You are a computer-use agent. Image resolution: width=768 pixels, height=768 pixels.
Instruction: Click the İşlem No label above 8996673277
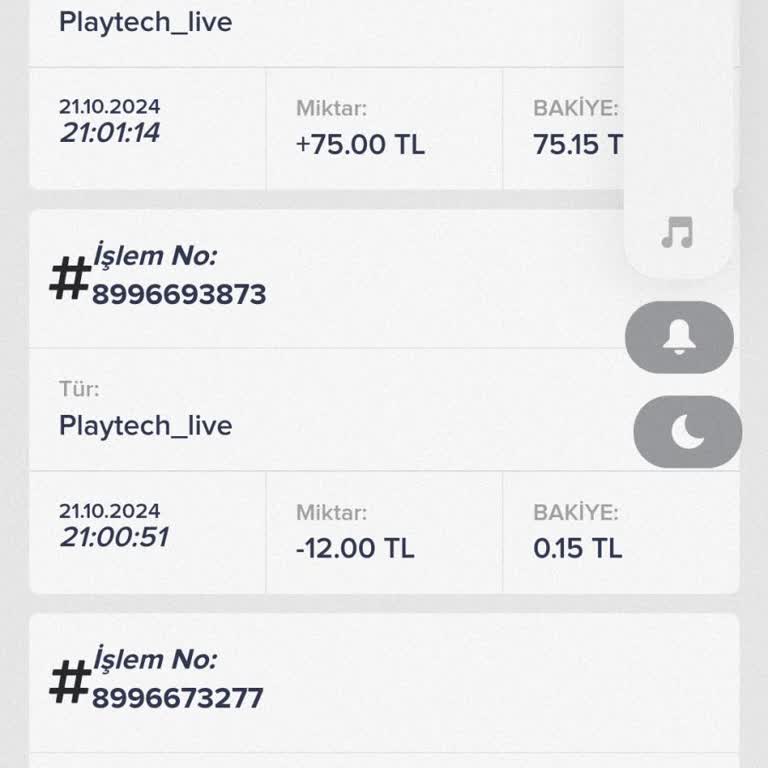coord(155,660)
